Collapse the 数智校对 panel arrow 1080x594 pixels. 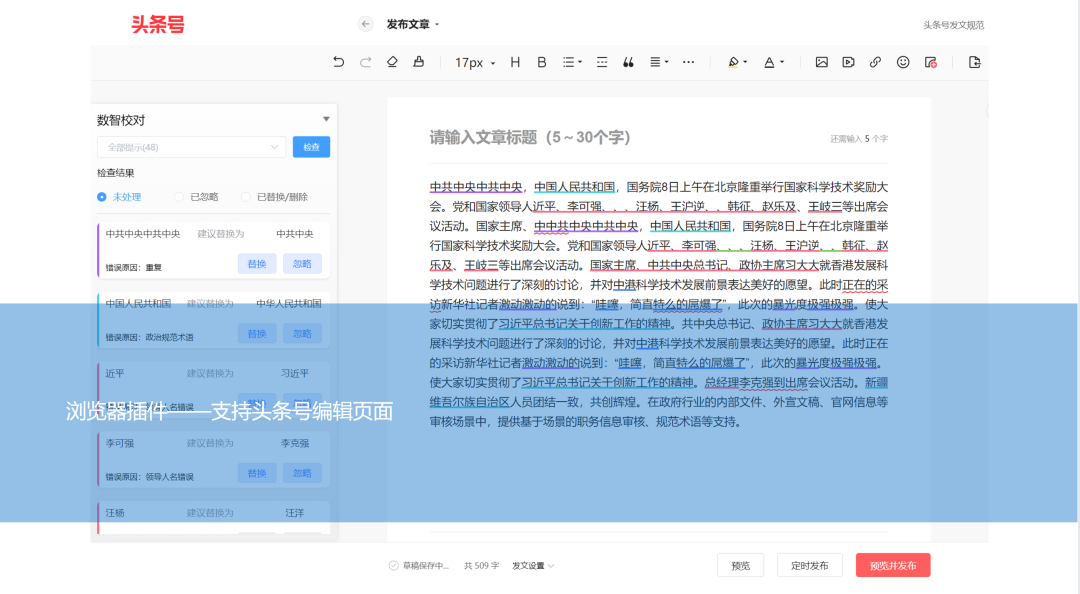pyautogui.click(x=326, y=119)
